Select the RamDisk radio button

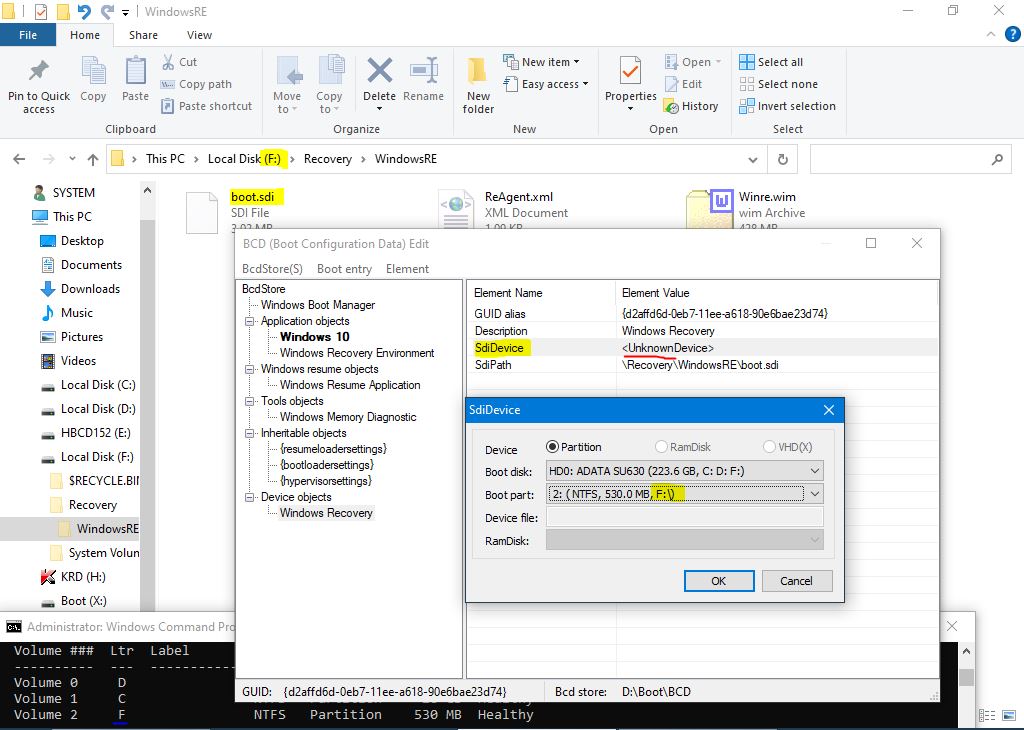pos(661,447)
